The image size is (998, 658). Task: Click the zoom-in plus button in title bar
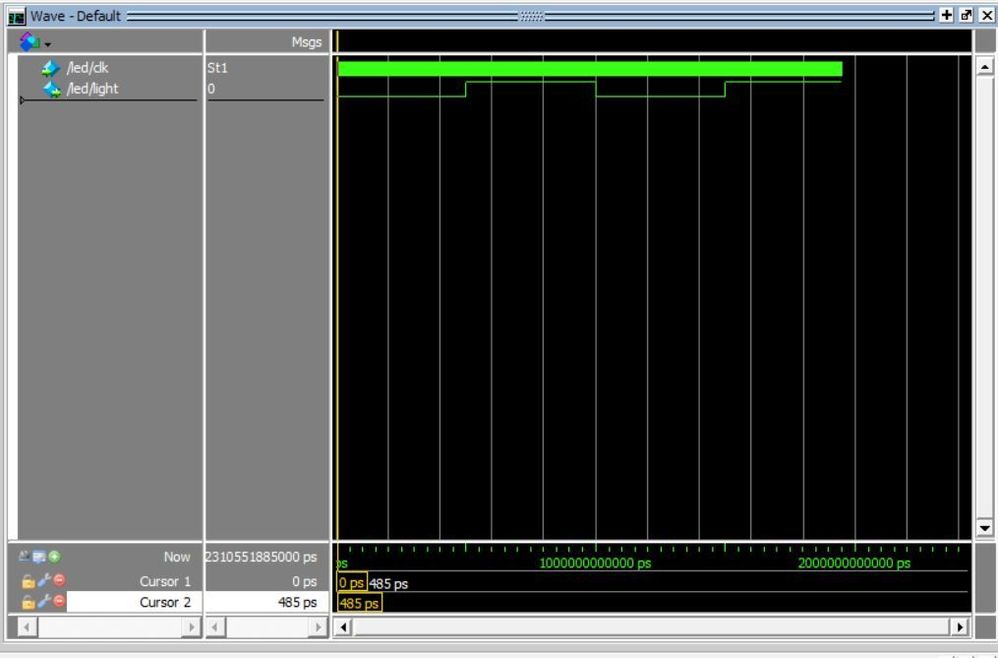coord(946,16)
